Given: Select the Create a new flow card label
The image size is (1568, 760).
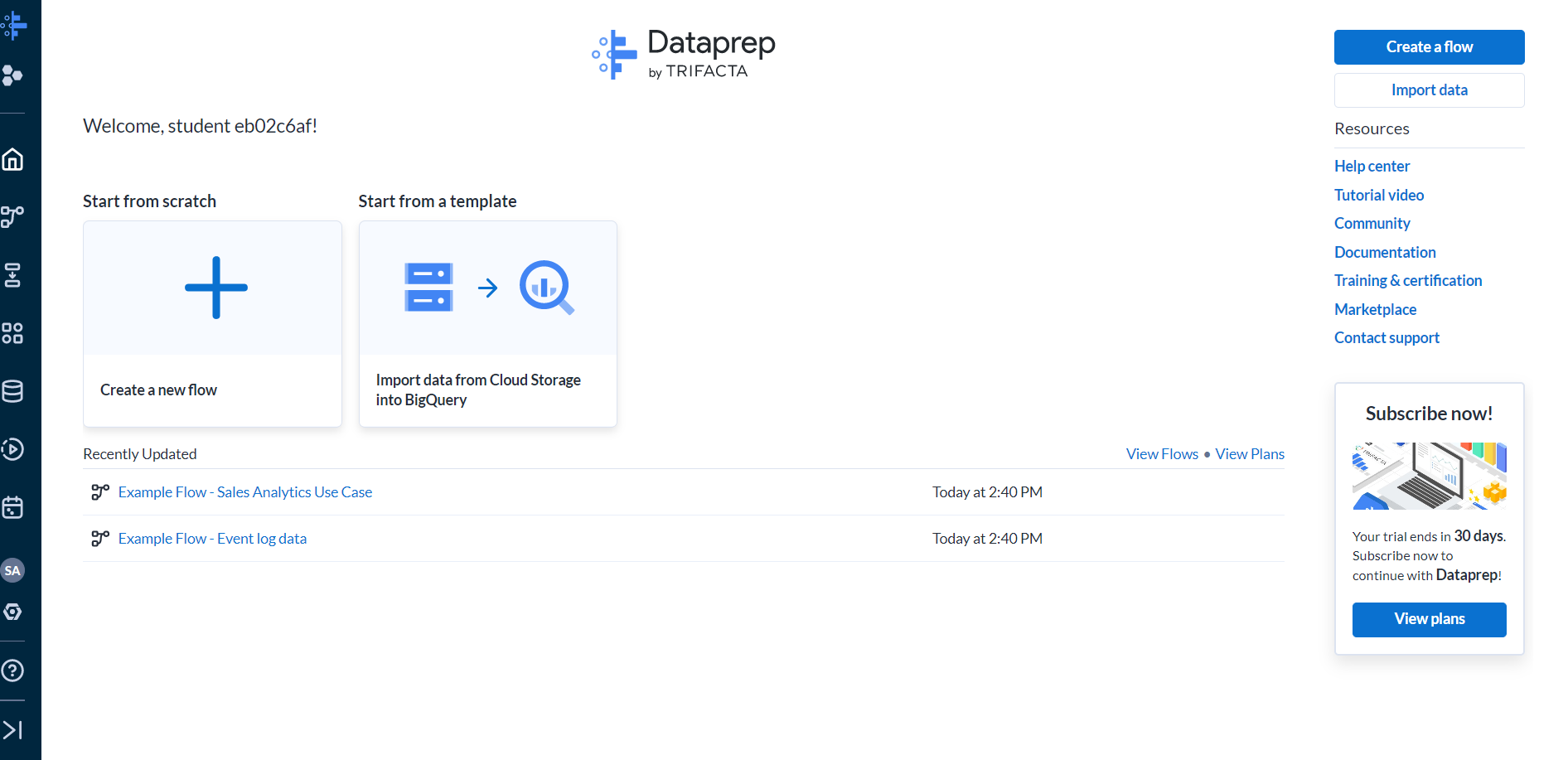Looking at the screenshot, I should click(x=158, y=390).
